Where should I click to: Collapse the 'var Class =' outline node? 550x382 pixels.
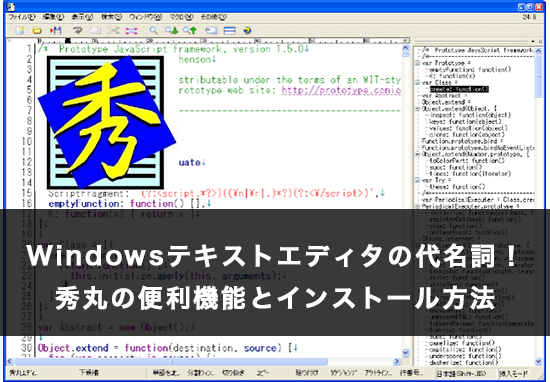tap(417, 83)
